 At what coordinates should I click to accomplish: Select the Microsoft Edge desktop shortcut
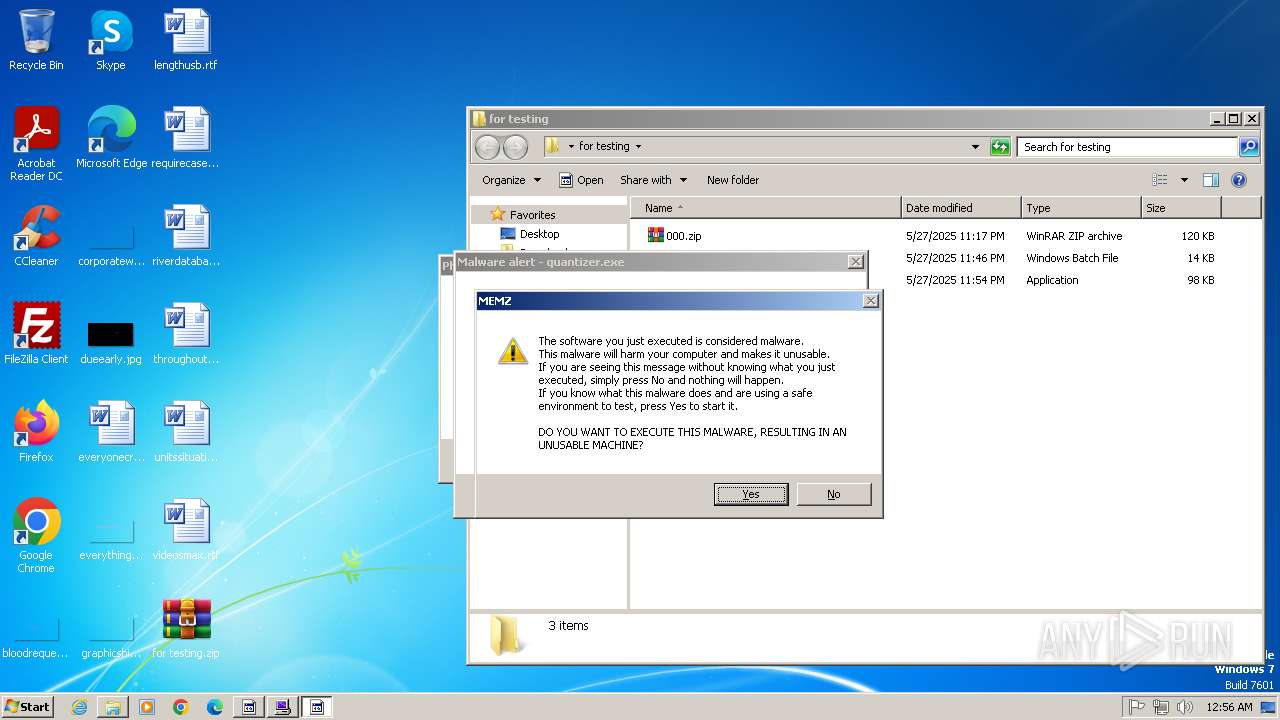pyautogui.click(x=111, y=139)
